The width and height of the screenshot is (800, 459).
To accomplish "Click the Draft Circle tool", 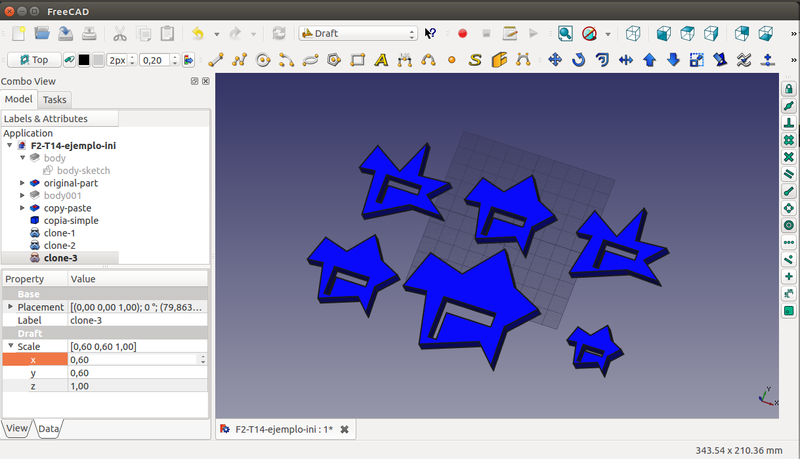I will click(263, 60).
